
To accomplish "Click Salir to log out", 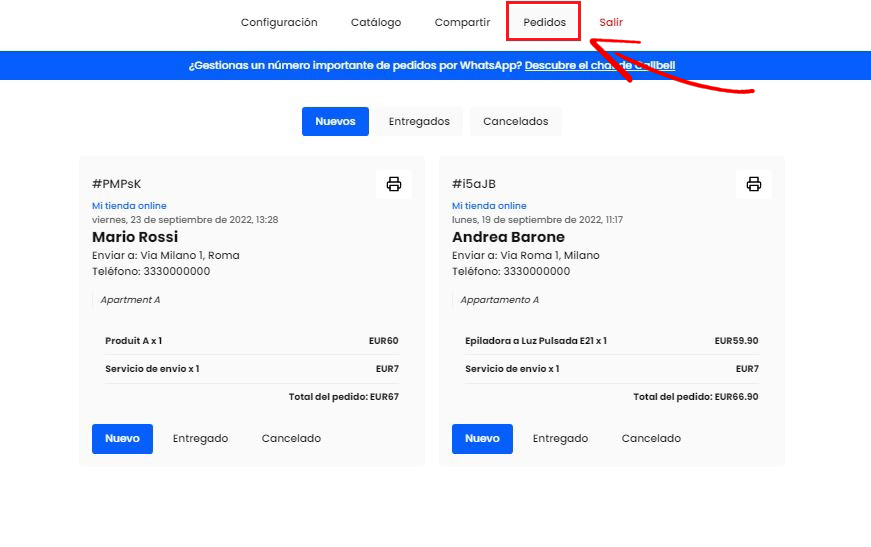I will [x=611, y=22].
